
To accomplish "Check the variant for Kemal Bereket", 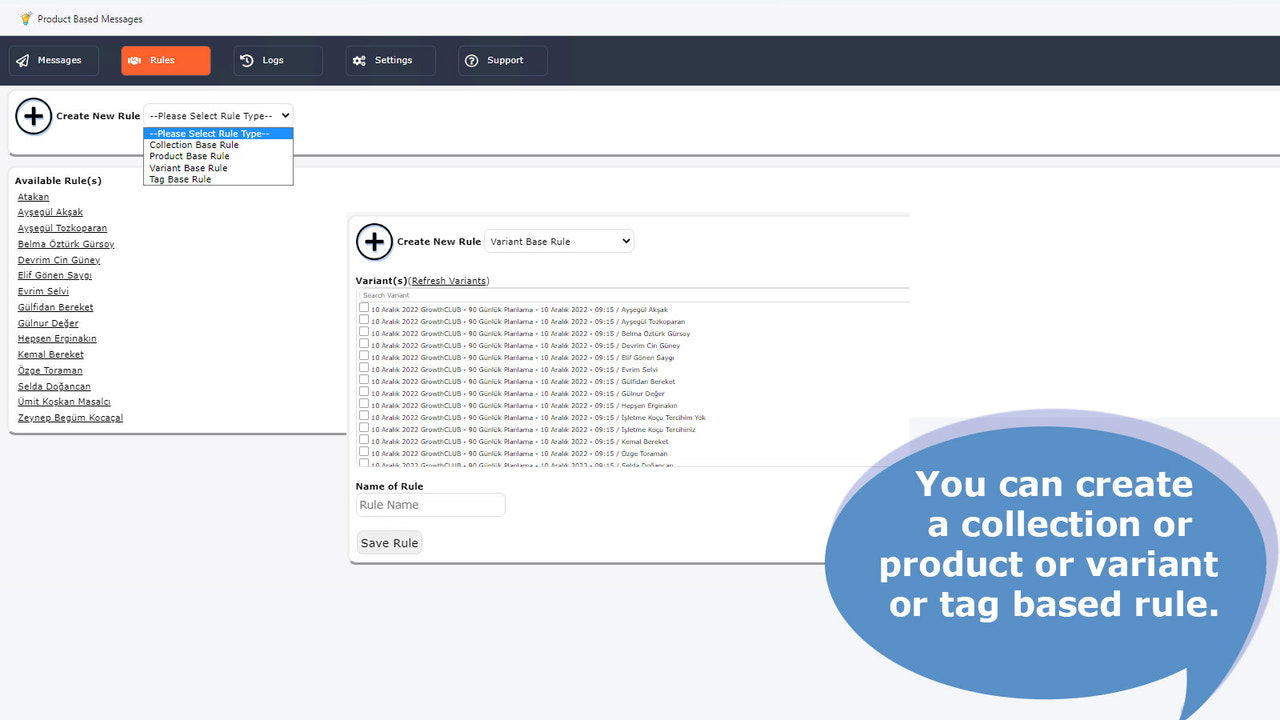I will (364, 441).
